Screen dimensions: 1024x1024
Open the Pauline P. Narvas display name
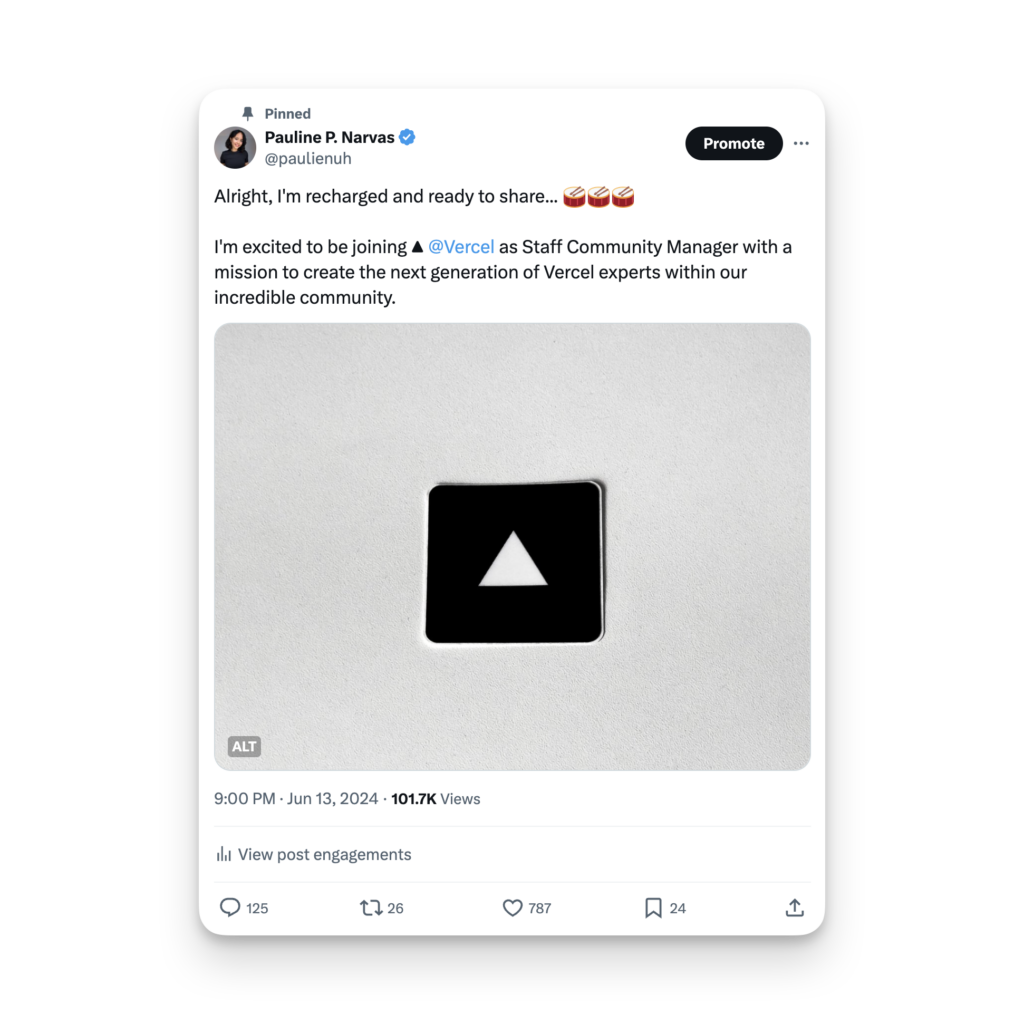(329, 138)
